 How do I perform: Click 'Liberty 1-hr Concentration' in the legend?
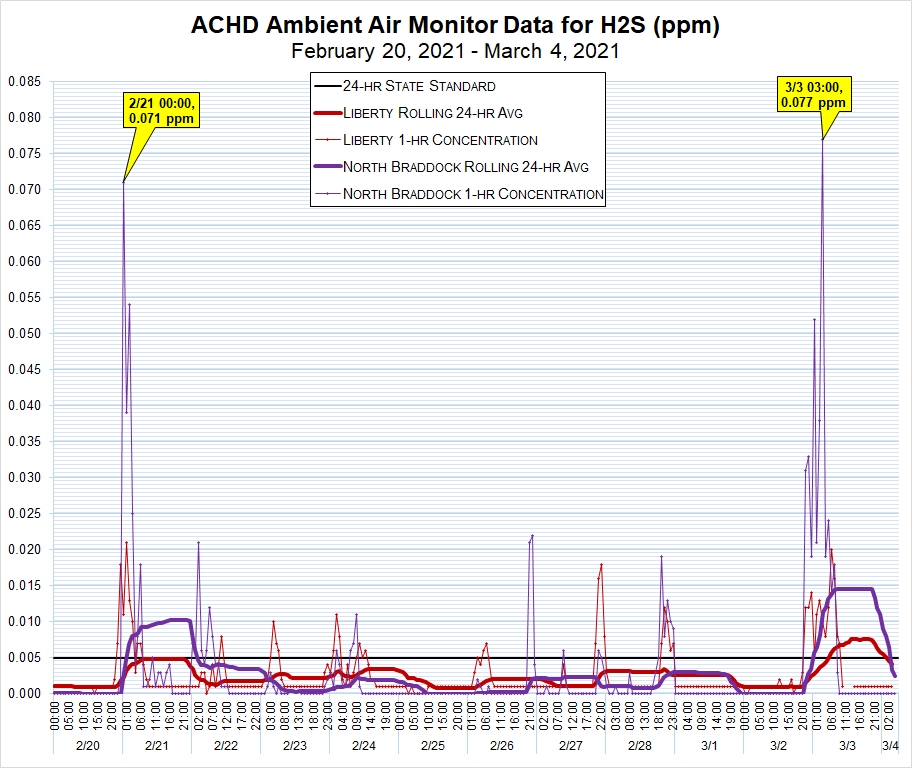tap(440, 140)
